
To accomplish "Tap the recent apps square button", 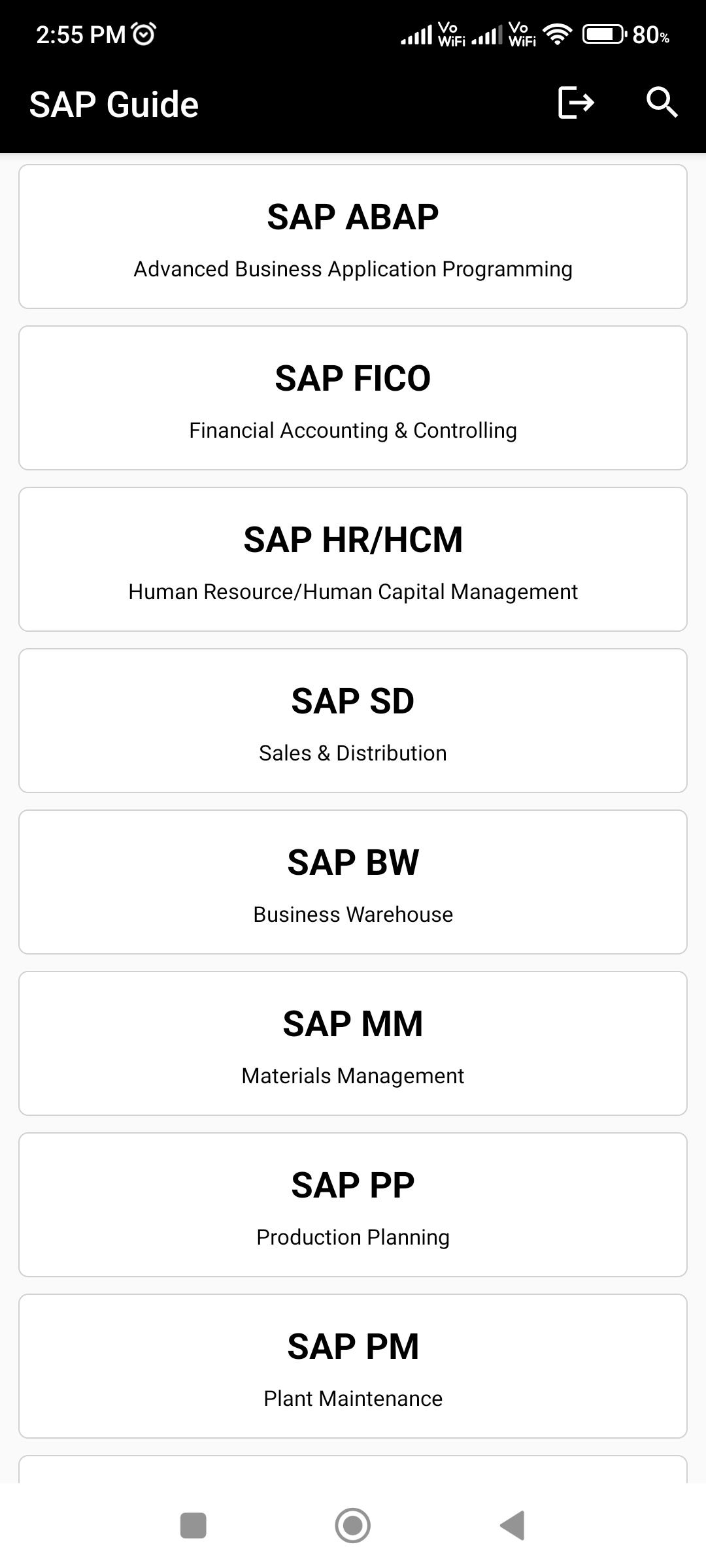I will (193, 1526).
